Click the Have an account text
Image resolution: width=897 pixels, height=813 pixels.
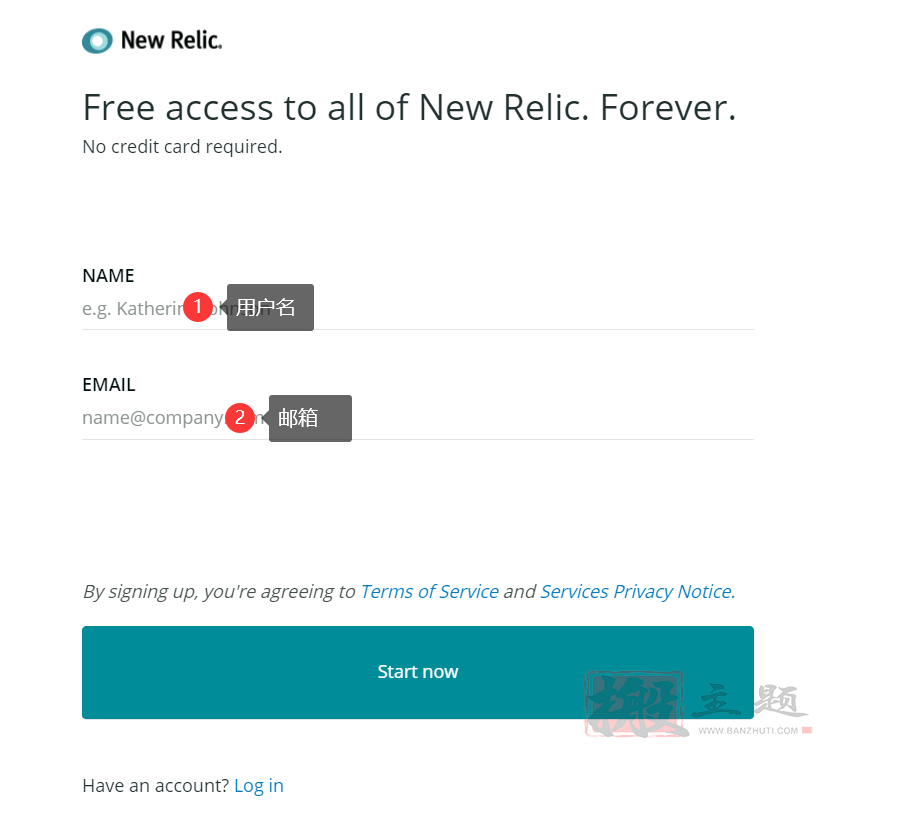pyautogui.click(x=156, y=786)
